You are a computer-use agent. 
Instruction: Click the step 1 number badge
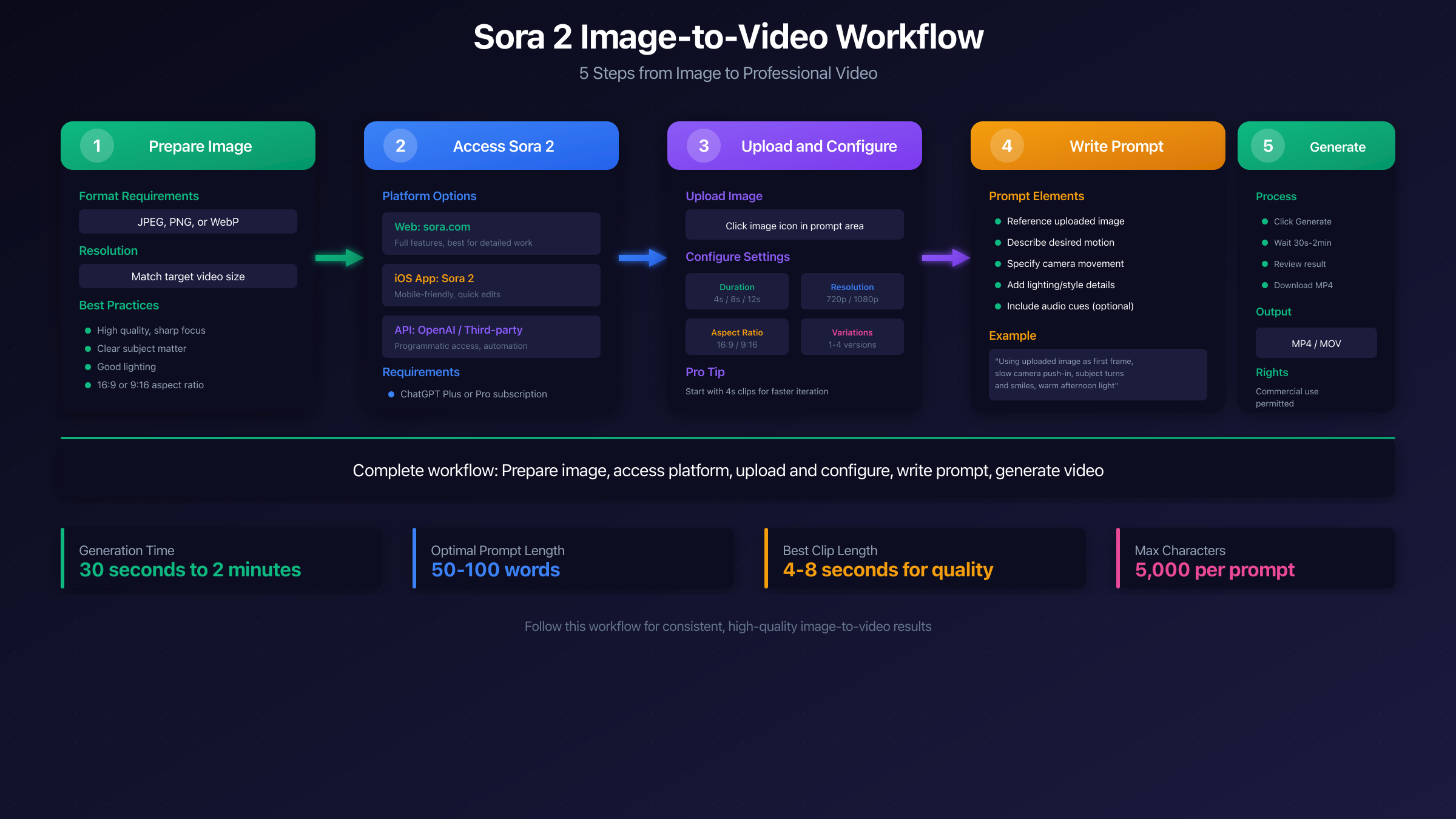tap(96, 146)
